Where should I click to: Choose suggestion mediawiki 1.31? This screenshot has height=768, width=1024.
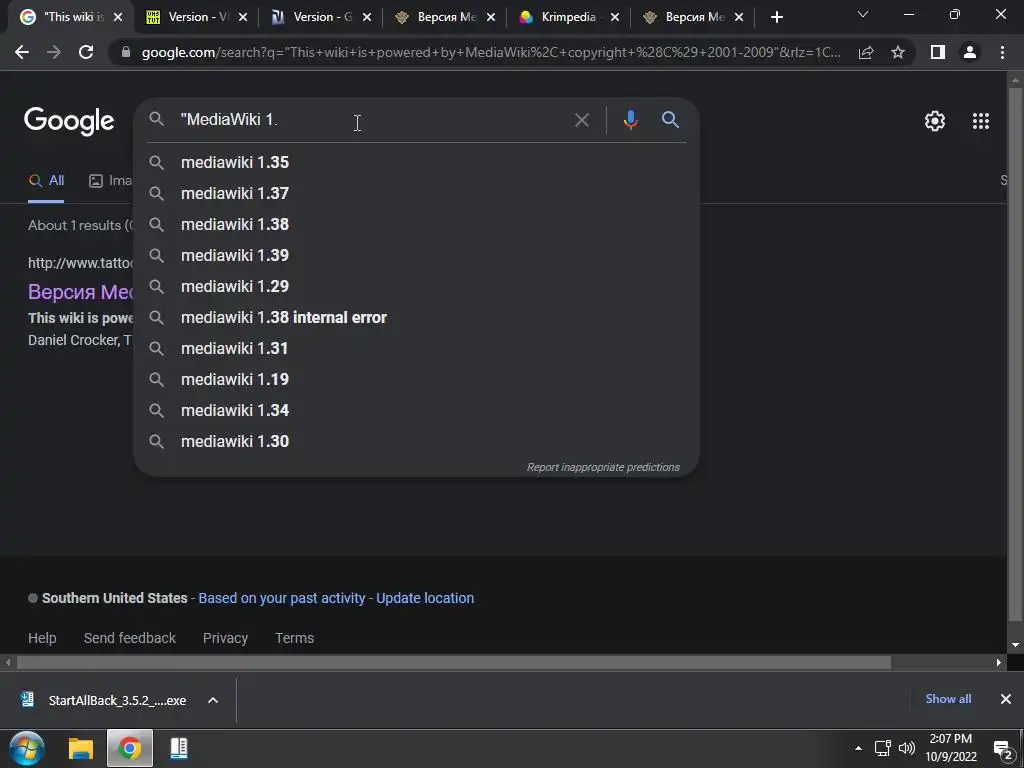(x=416, y=348)
